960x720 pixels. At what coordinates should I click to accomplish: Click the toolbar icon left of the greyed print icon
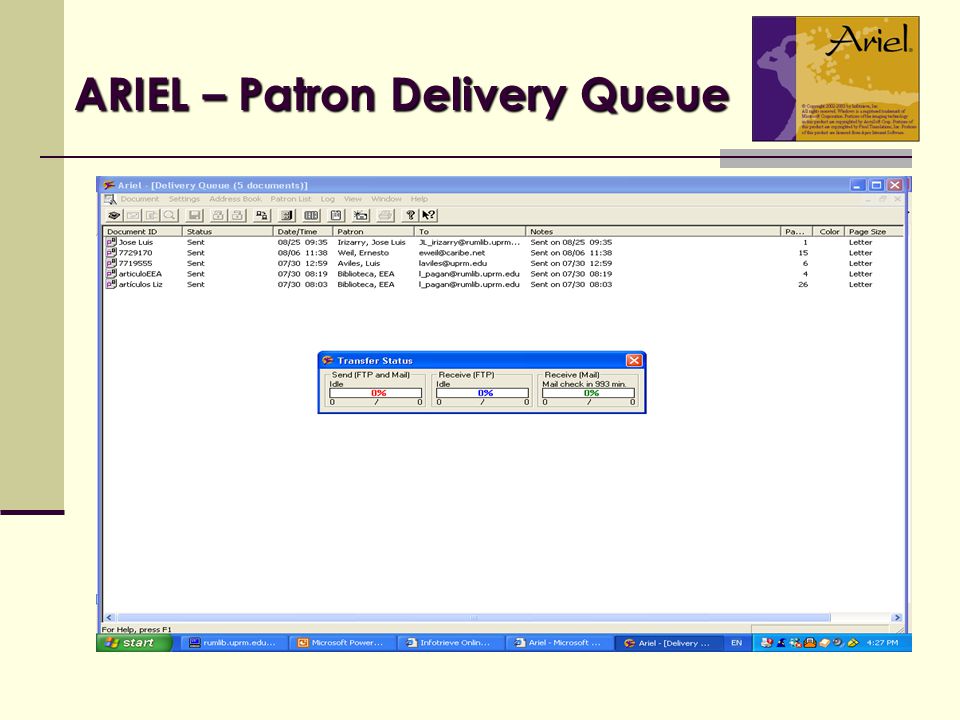pyautogui.click(x=361, y=215)
